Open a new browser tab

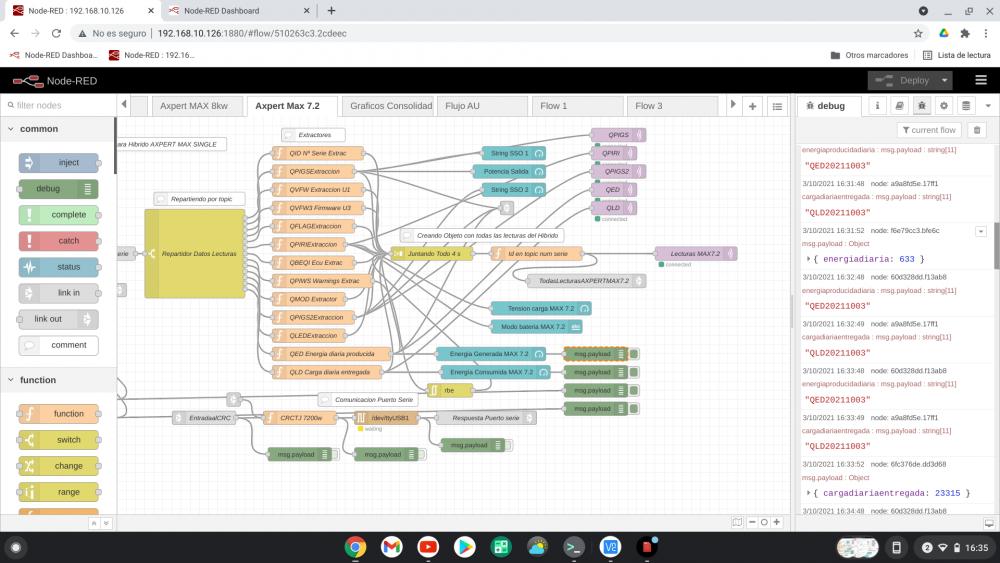tap(331, 11)
